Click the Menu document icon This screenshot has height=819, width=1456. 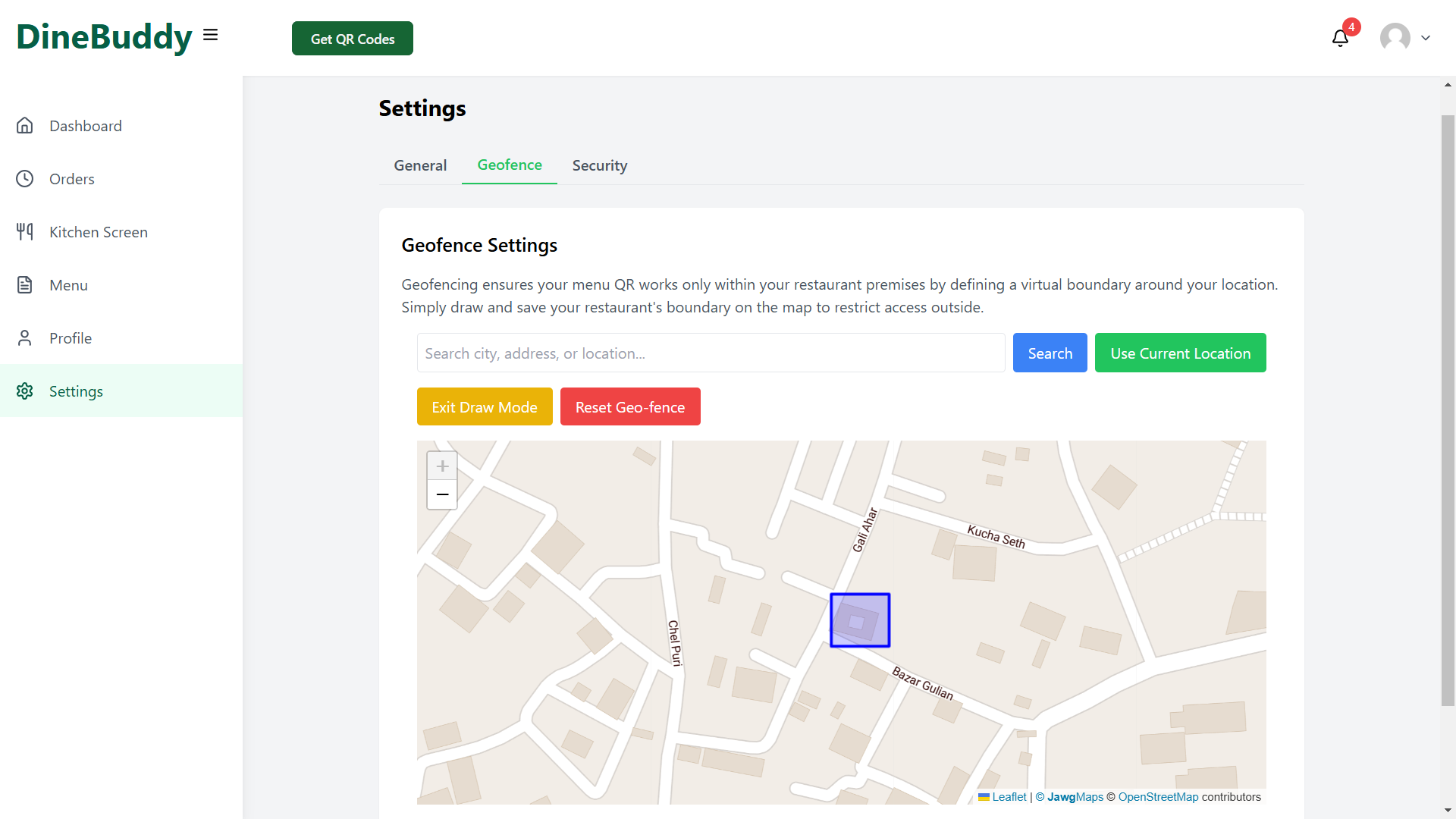(25, 284)
